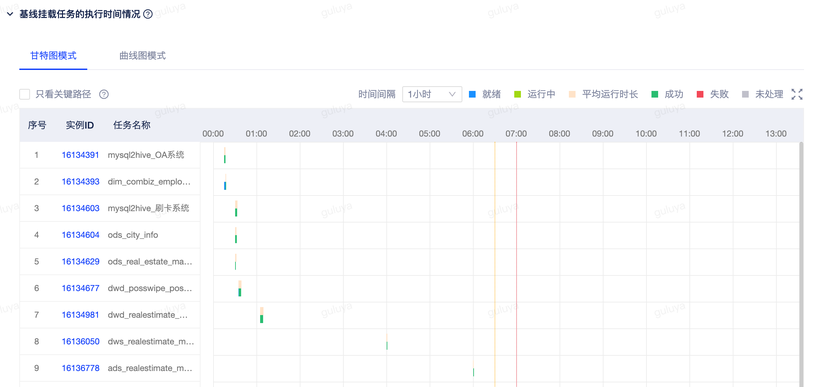Click the red 失败 legend swatch
The width and height of the screenshot is (816, 387).
tap(700, 94)
